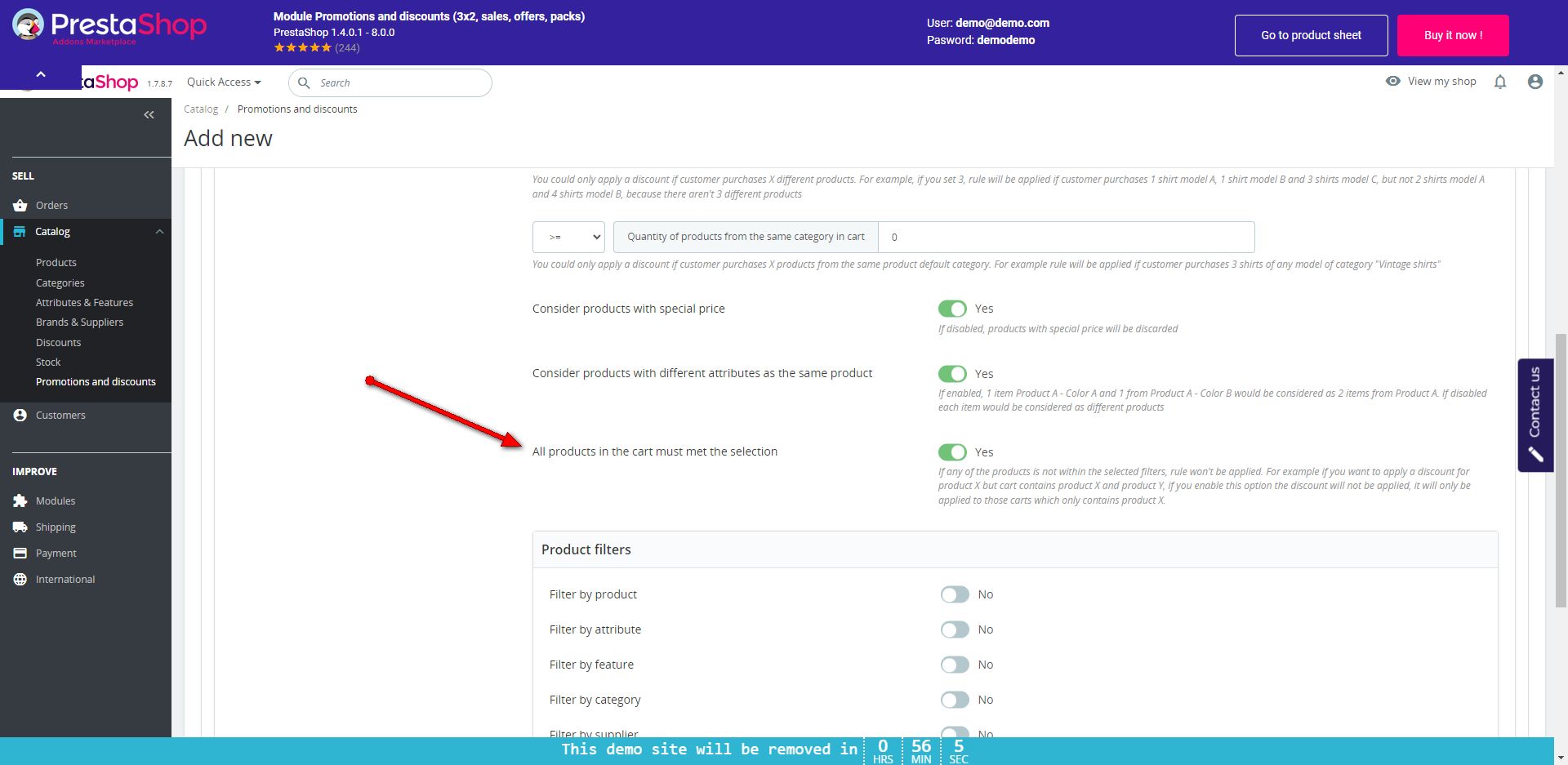Open the Quick Access dropdown menu
This screenshot has height=765, width=1568.
tap(224, 82)
